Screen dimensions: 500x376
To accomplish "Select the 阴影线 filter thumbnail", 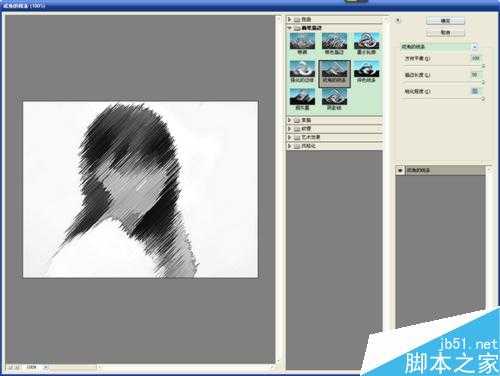I will coord(334,99).
